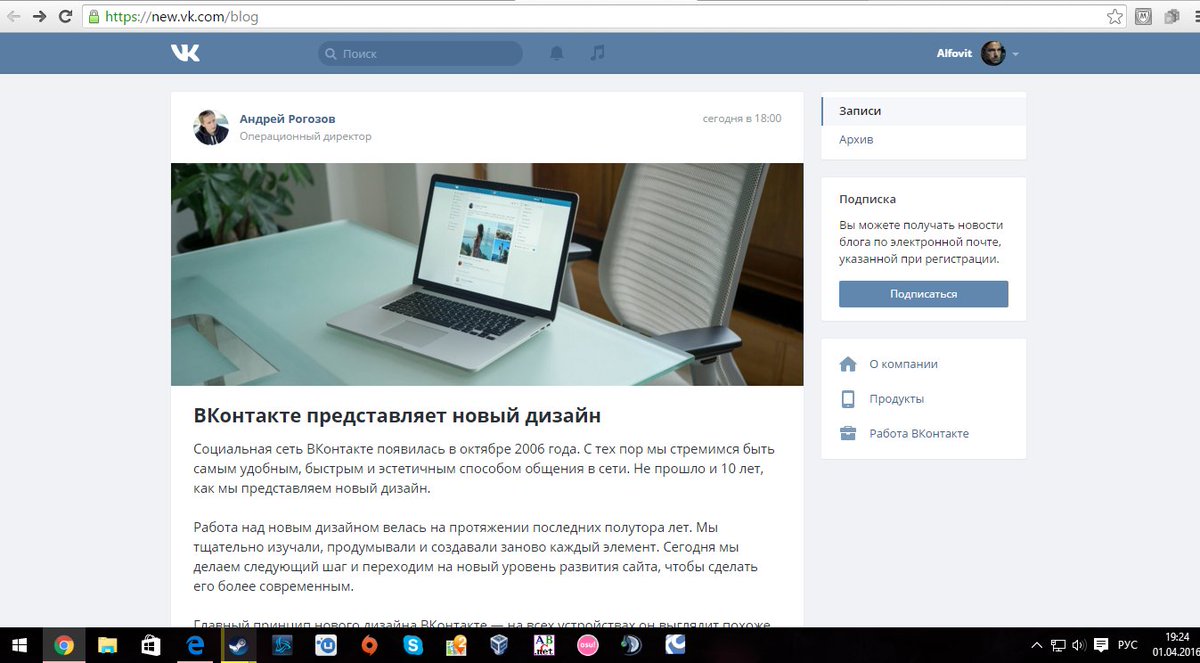1200x663 pixels.
Task: Click the search field labeled Поиск
Action: click(420, 53)
